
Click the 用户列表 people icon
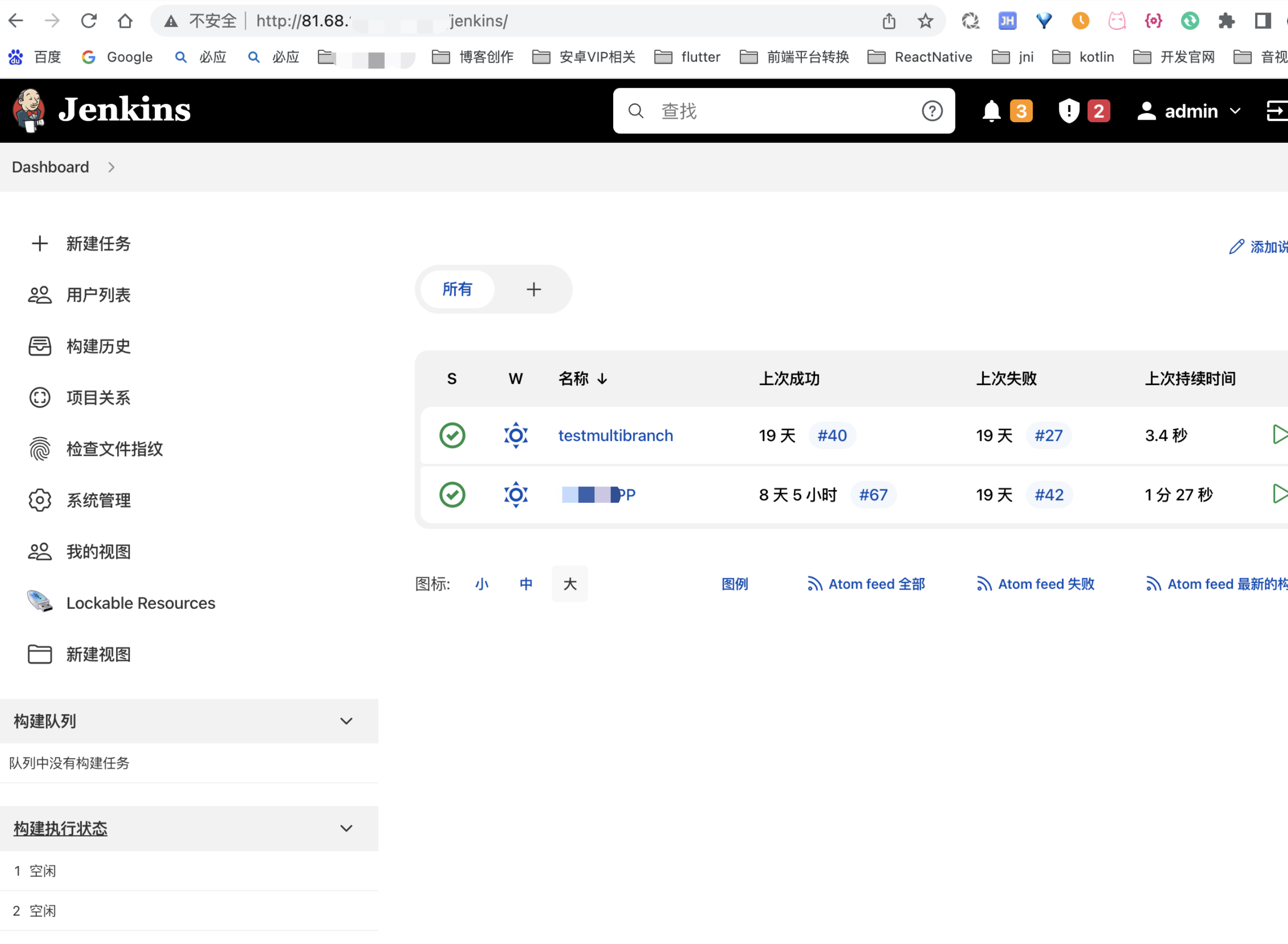click(39, 295)
